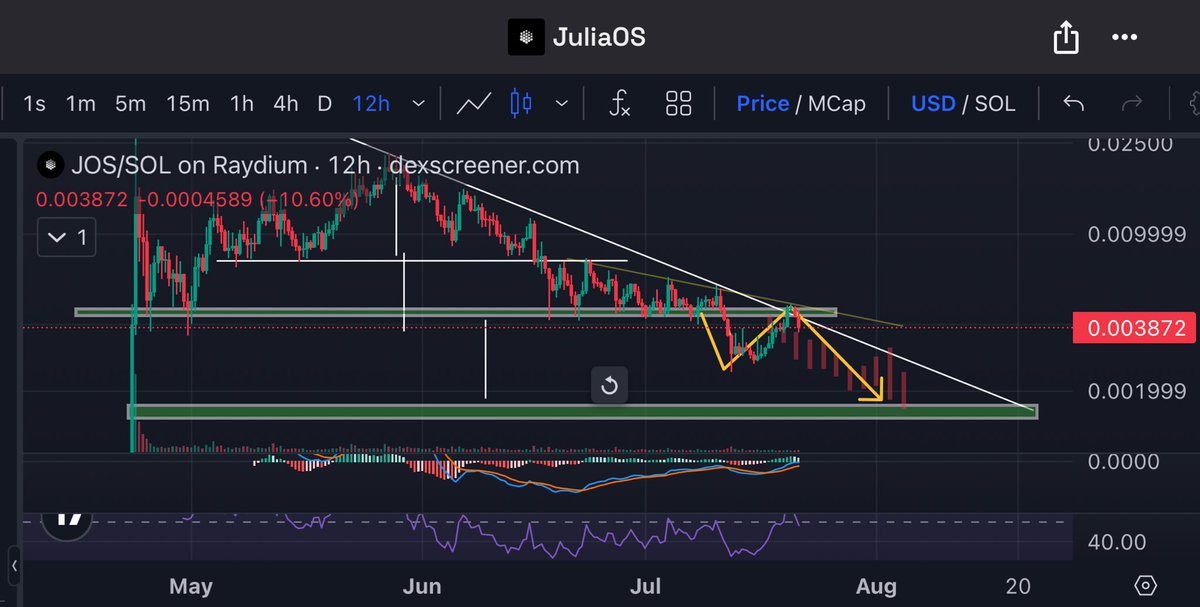Viewport: 1200px width, 607px height.
Task: Tap the share icon in header
Action: click(x=1066, y=38)
